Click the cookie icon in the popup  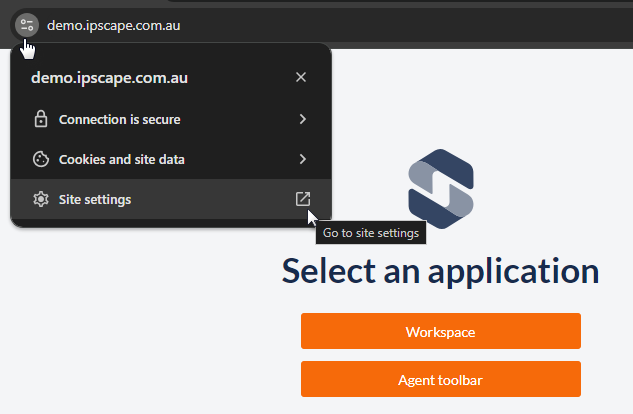click(x=41, y=159)
